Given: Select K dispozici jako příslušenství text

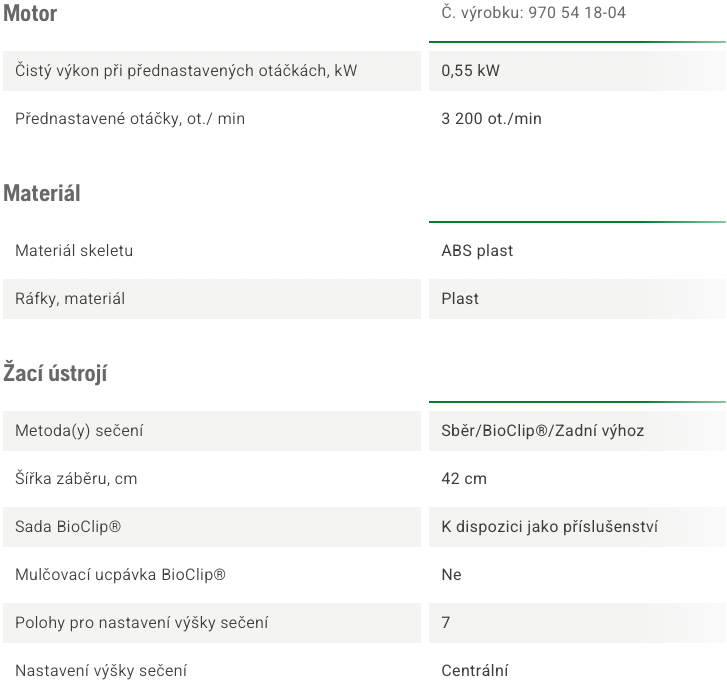Looking at the screenshot, I should 549,527.
